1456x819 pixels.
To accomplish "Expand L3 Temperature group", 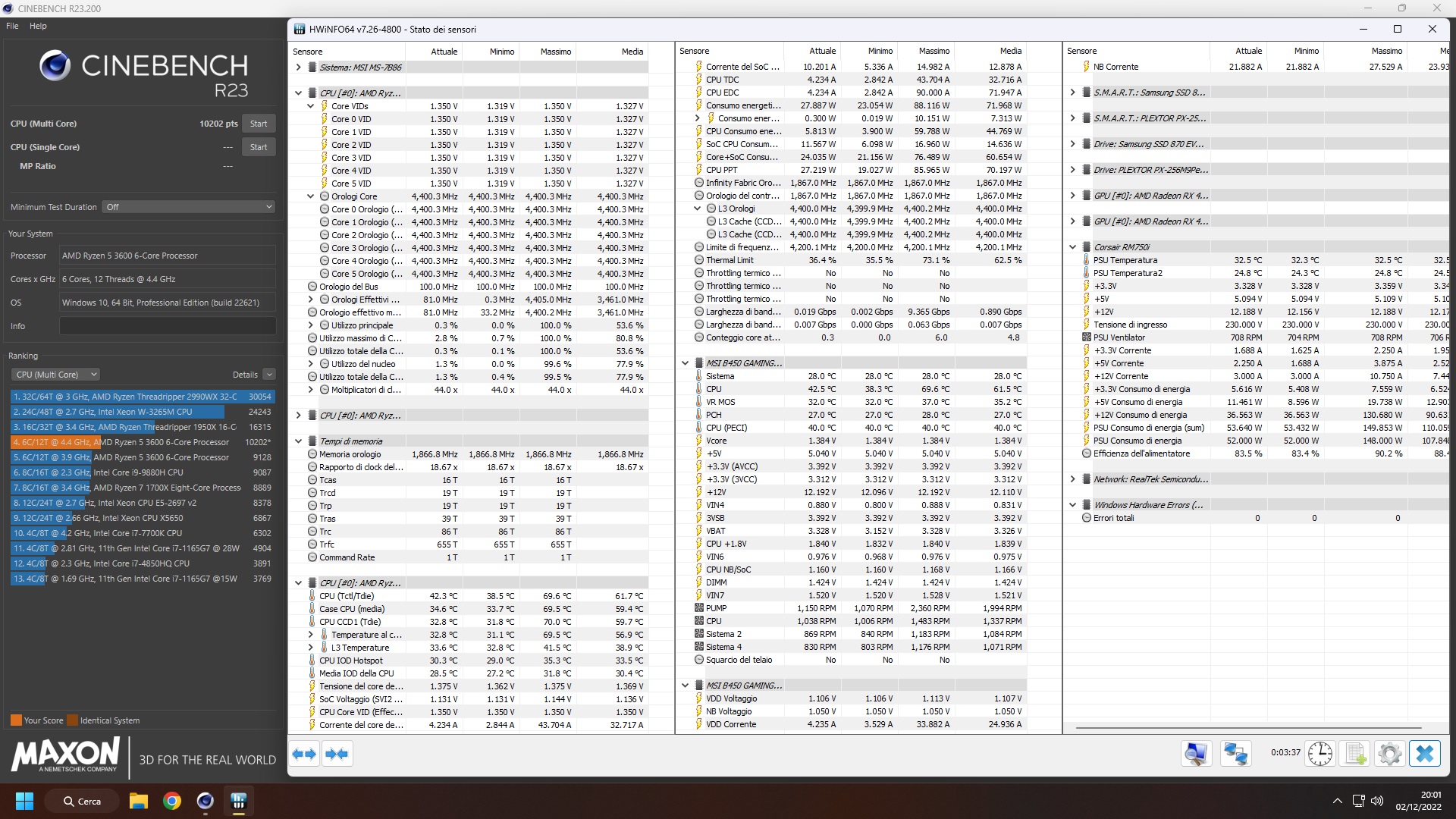I will click(310, 648).
